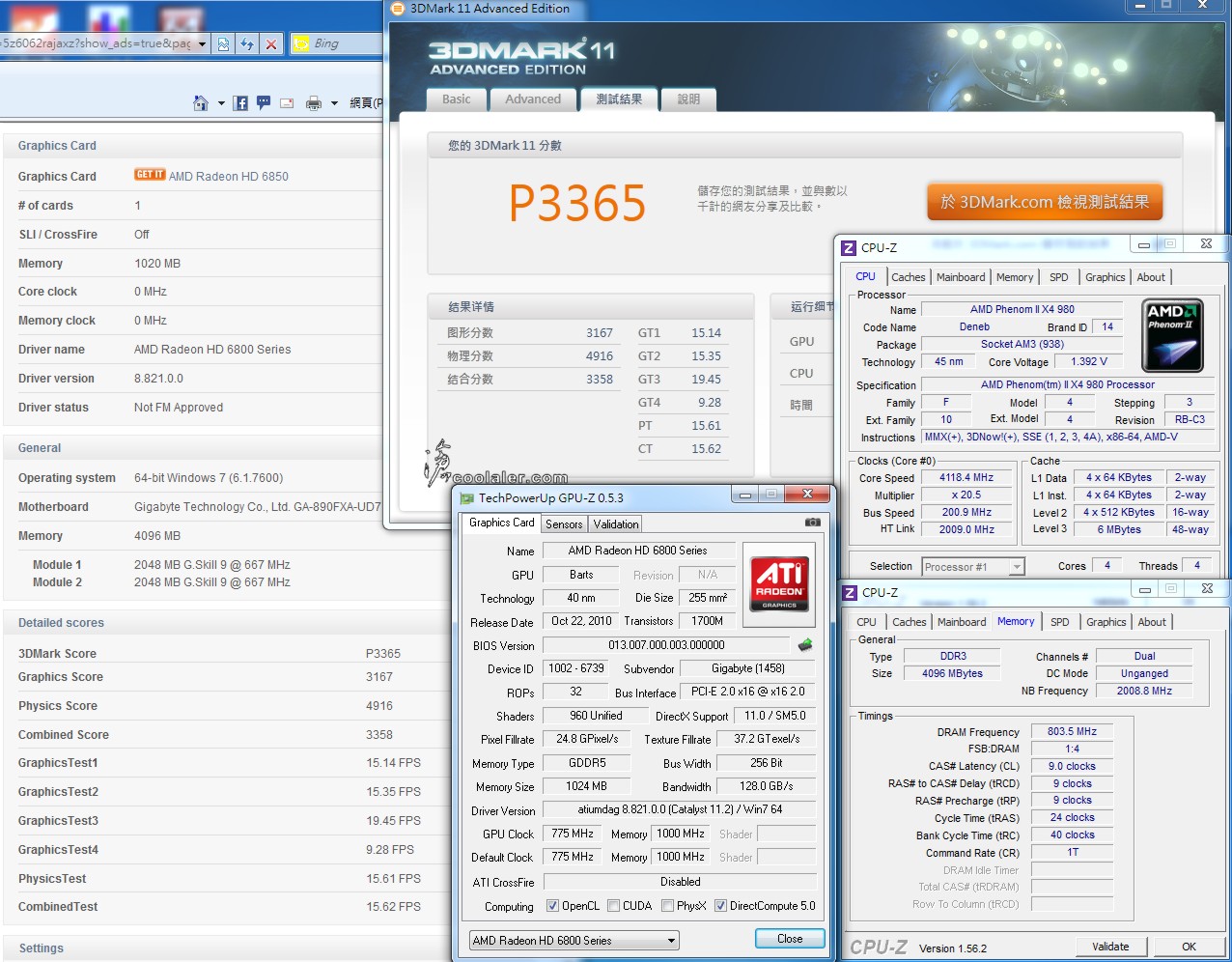Click the GPU row in 3DMark run details
1232x962 pixels.
pos(804,342)
